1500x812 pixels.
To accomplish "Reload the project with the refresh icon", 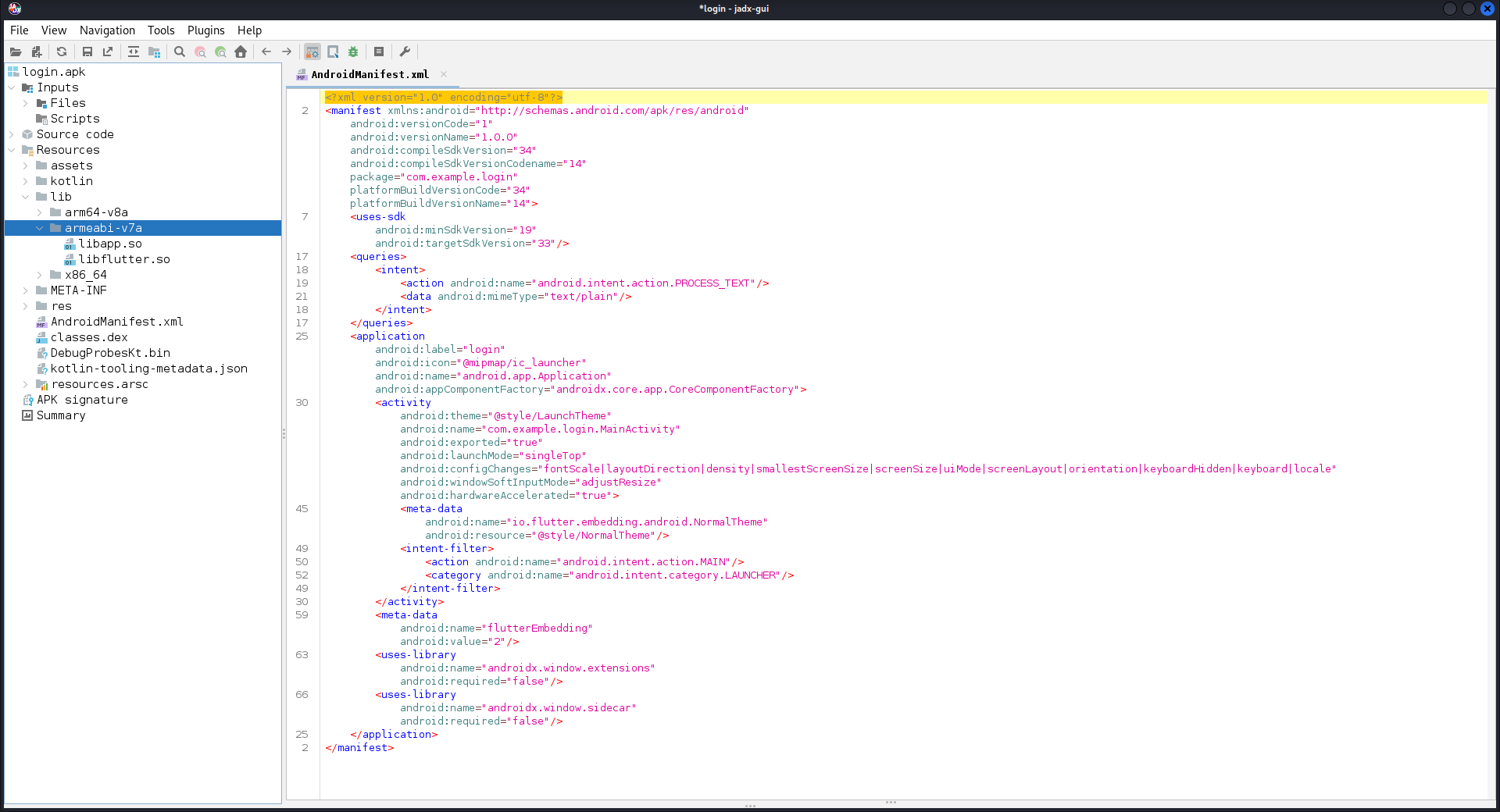I will 62,52.
